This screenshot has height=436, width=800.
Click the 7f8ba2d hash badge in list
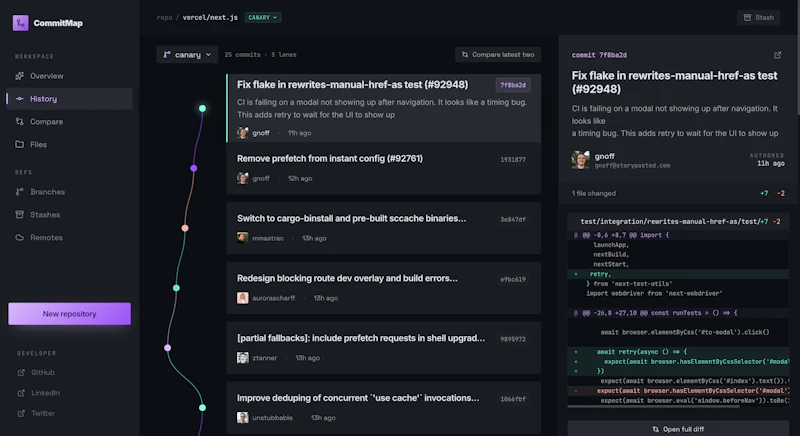coord(513,85)
